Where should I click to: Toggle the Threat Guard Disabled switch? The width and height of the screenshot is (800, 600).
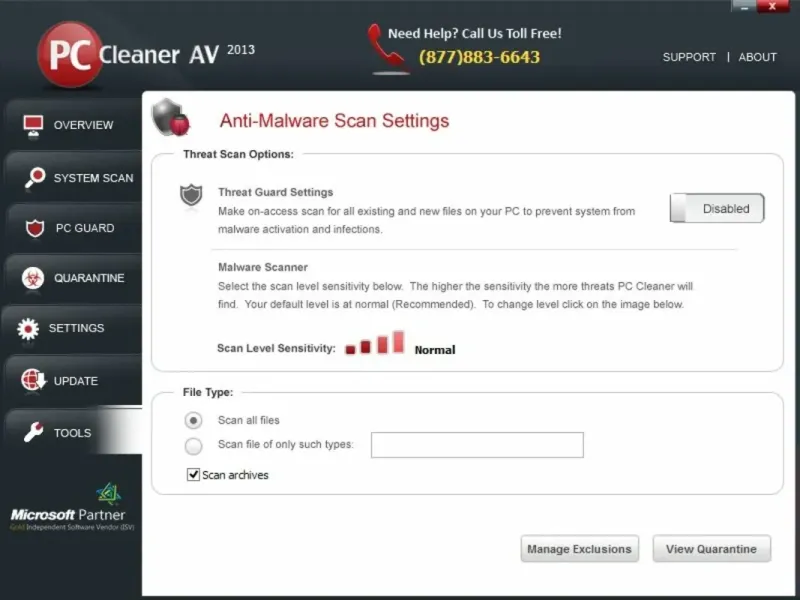717,208
